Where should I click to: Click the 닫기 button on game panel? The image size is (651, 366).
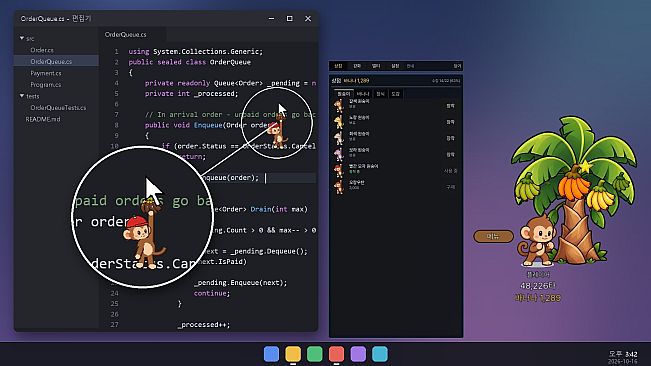(457, 66)
